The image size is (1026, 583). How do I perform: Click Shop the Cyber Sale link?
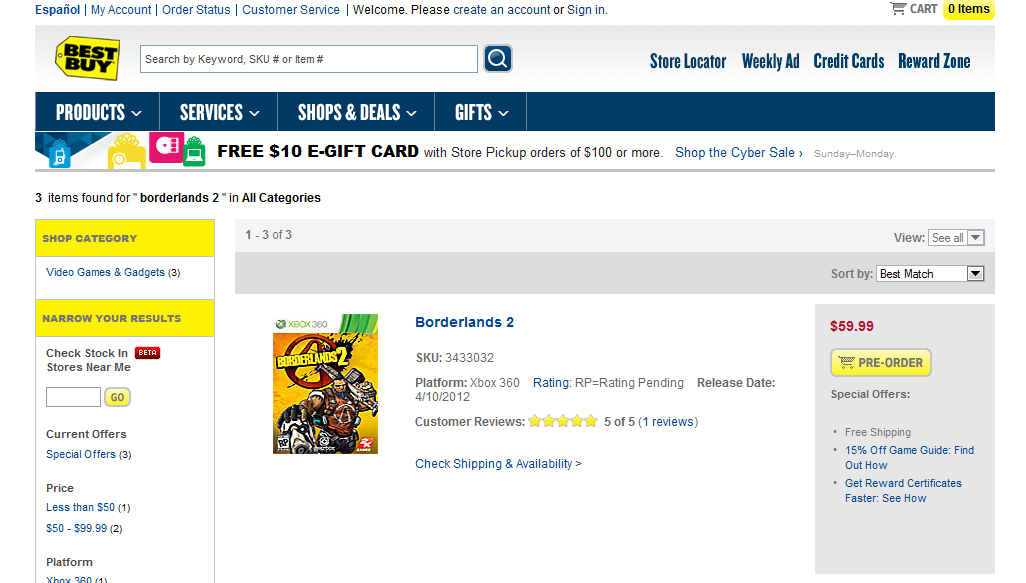[x=739, y=152]
